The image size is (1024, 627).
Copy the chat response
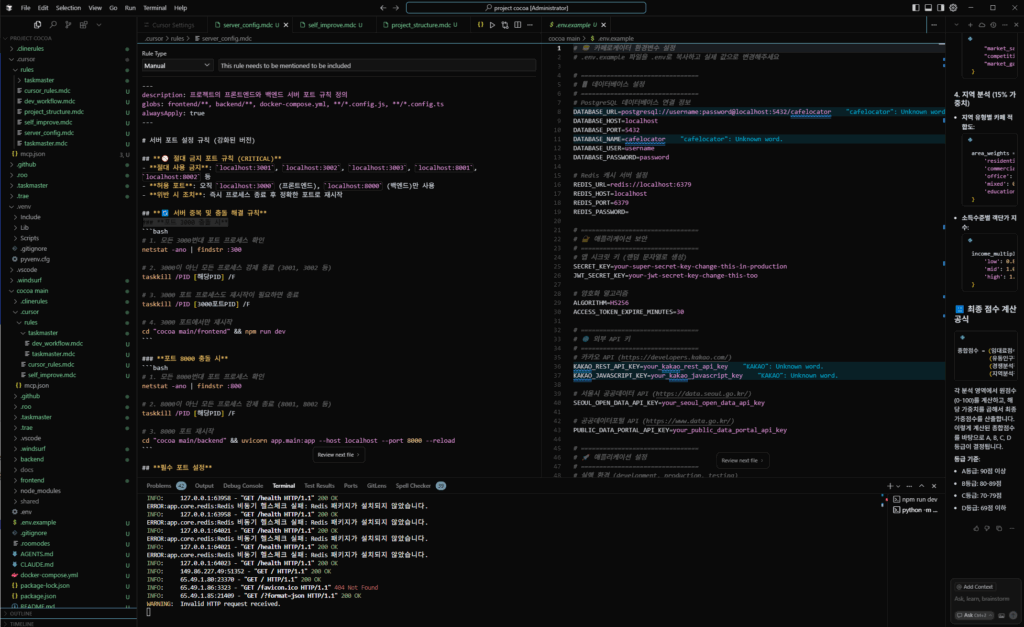999,528
